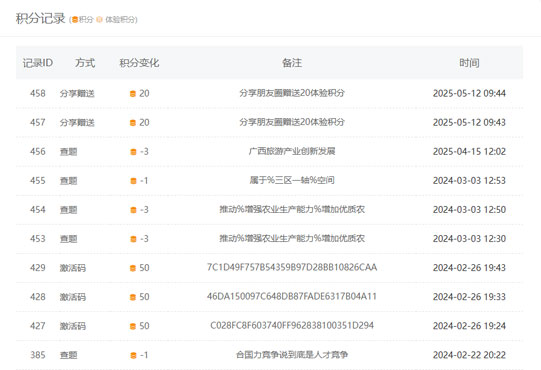Screen dimensions: 541x370
Task: Click the 时间 column header
Action: pos(469,63)
